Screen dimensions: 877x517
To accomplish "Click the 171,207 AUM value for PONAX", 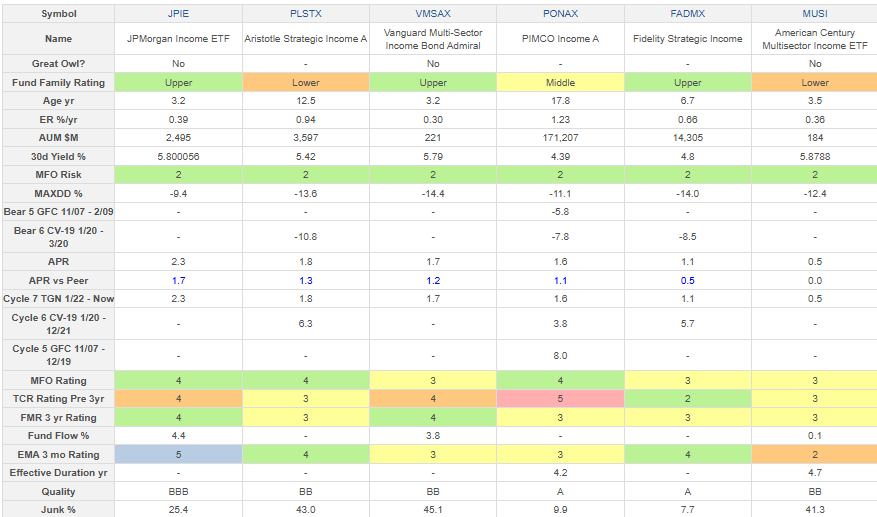I will [559, 137].
